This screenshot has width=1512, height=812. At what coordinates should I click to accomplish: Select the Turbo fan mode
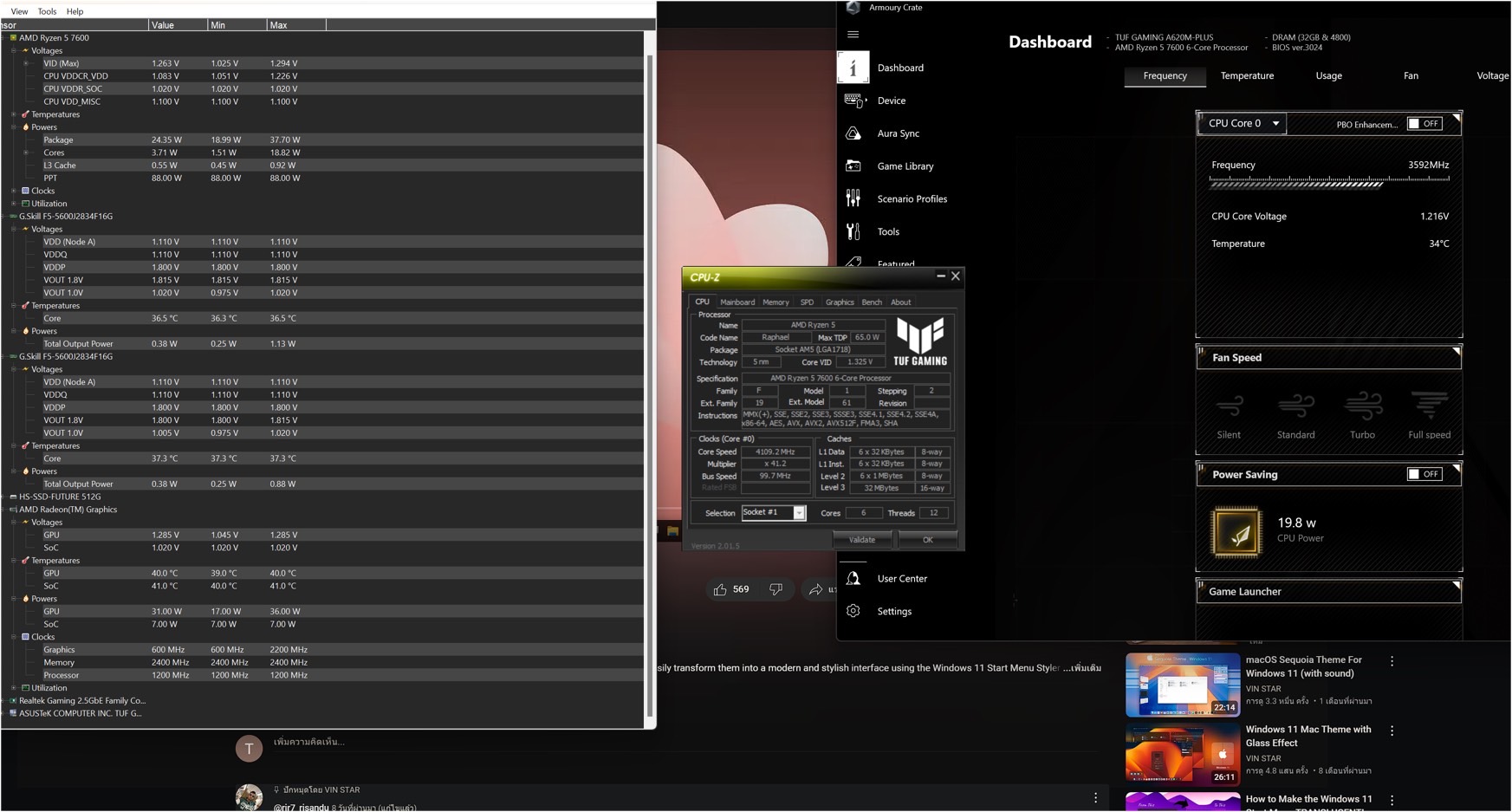pos(1362,416)
